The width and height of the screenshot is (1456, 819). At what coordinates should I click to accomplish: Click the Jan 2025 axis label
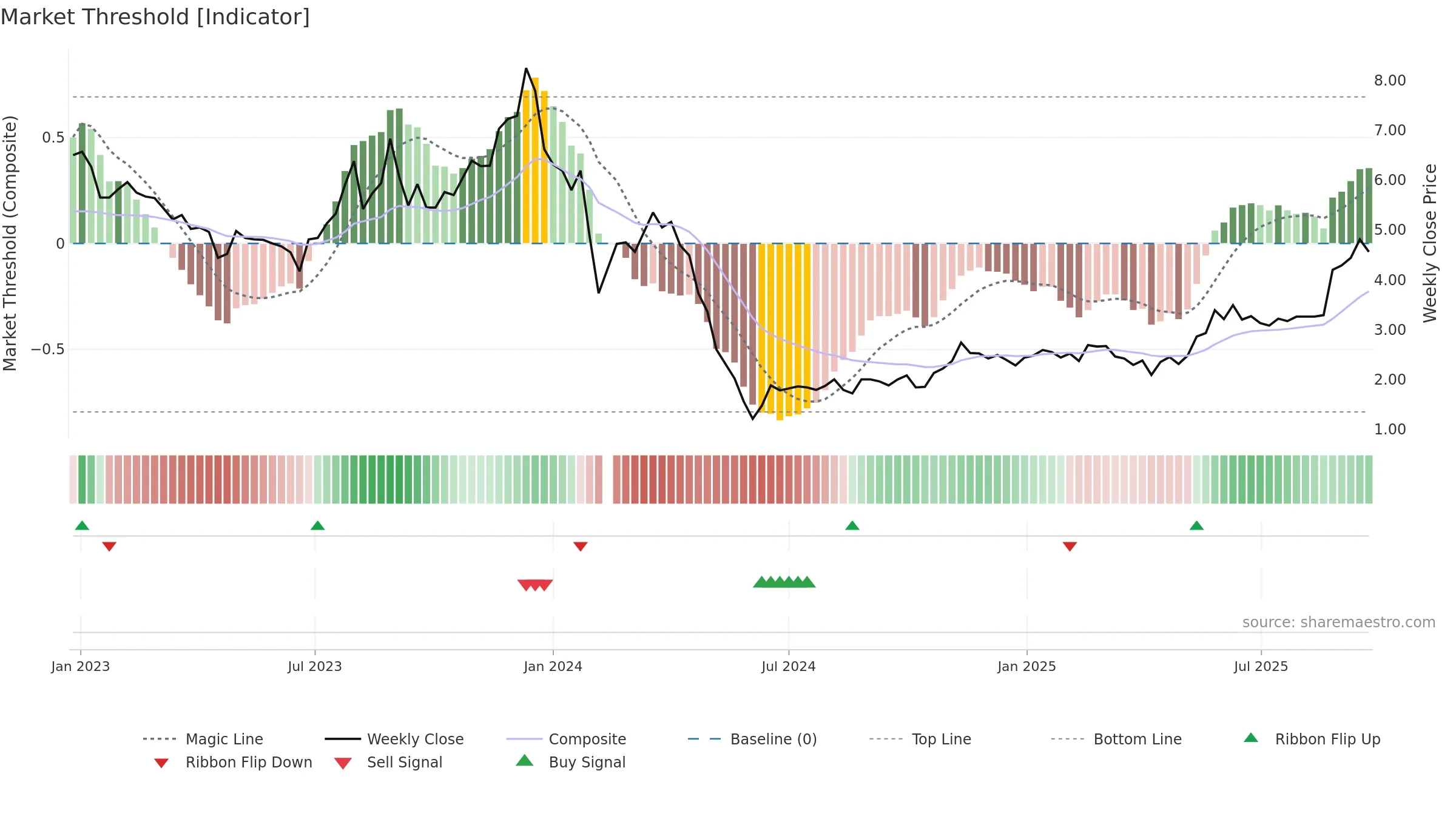(x=1027, y=667)
